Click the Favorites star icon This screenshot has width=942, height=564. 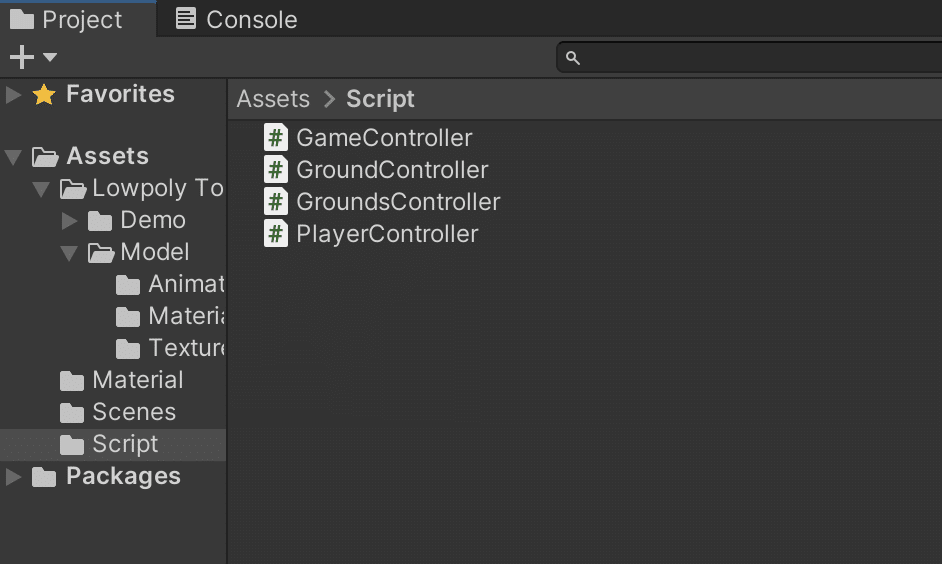(x=44, y=95)
